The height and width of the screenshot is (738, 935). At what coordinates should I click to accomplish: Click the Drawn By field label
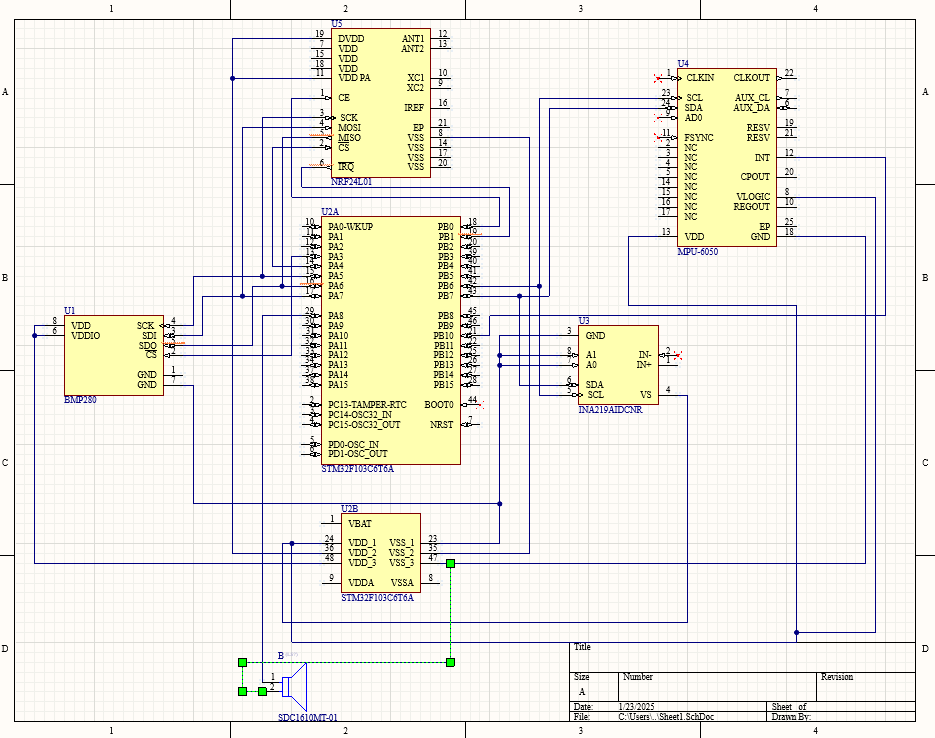click(x=791, y=717)
